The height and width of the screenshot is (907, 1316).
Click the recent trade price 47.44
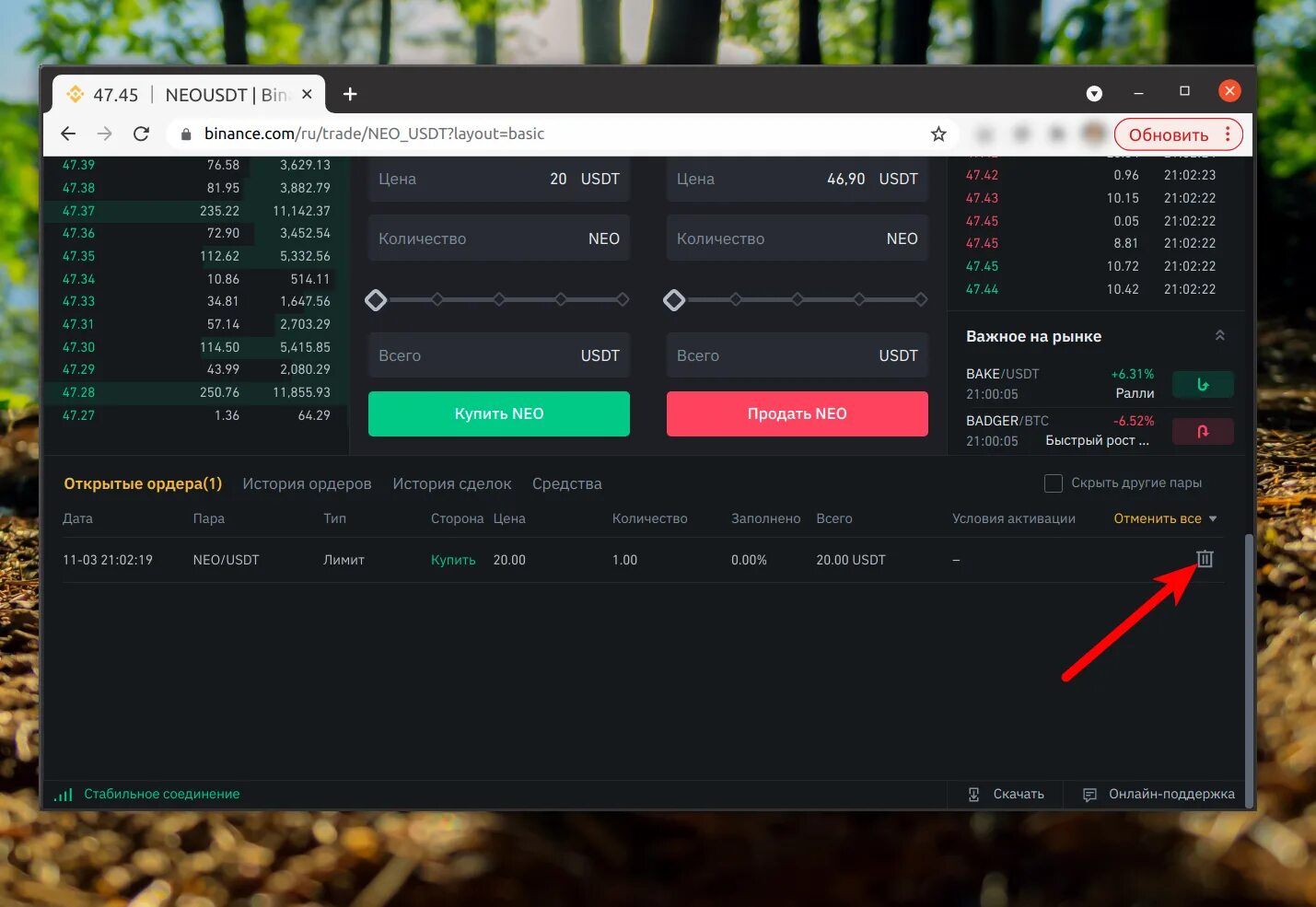pyautogui.click(x=982, y=289)
